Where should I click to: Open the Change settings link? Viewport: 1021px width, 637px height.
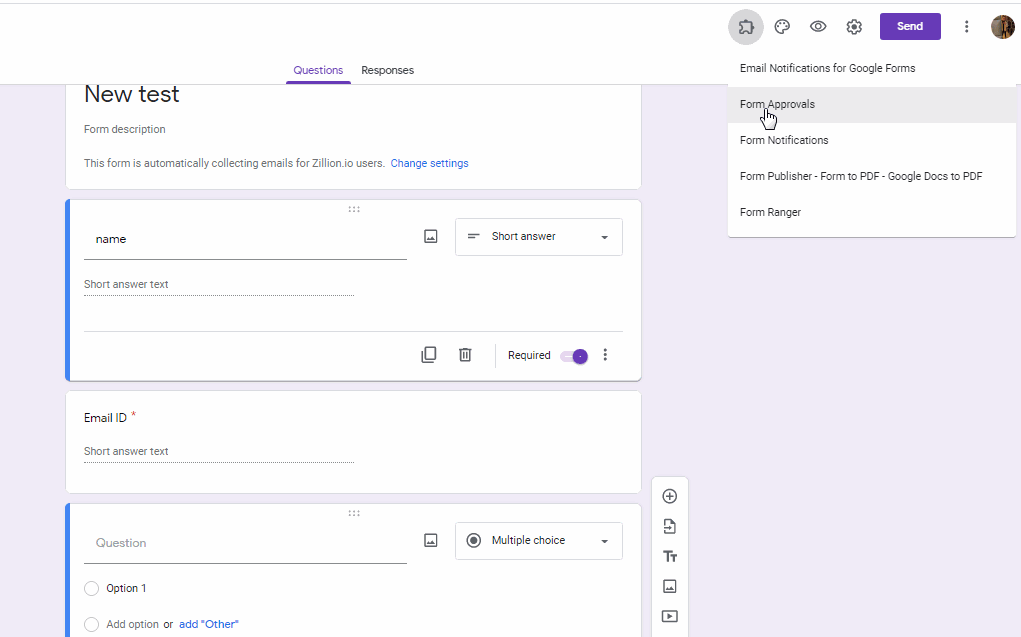429,163
